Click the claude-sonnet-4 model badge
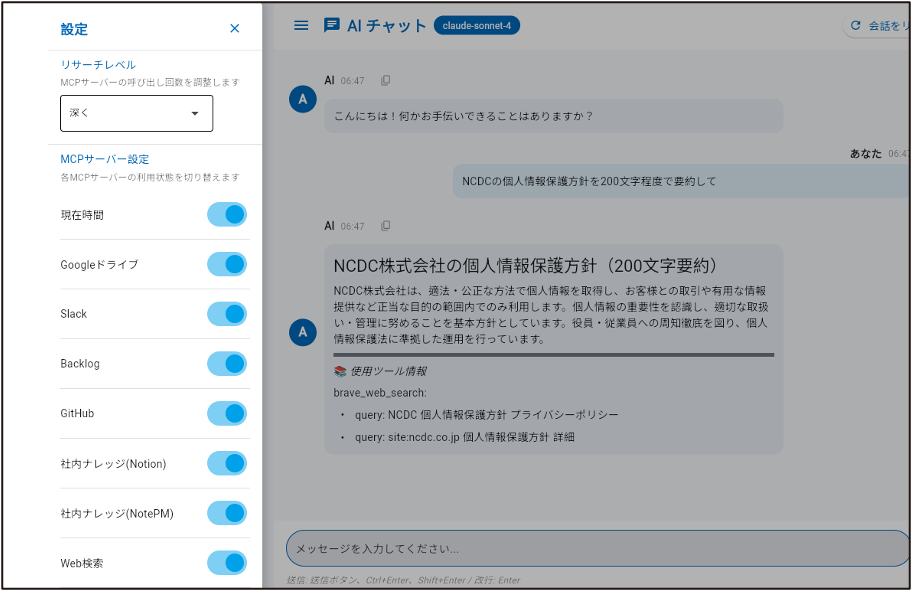The width and height of the screenshot is (912, 590). 476,26
